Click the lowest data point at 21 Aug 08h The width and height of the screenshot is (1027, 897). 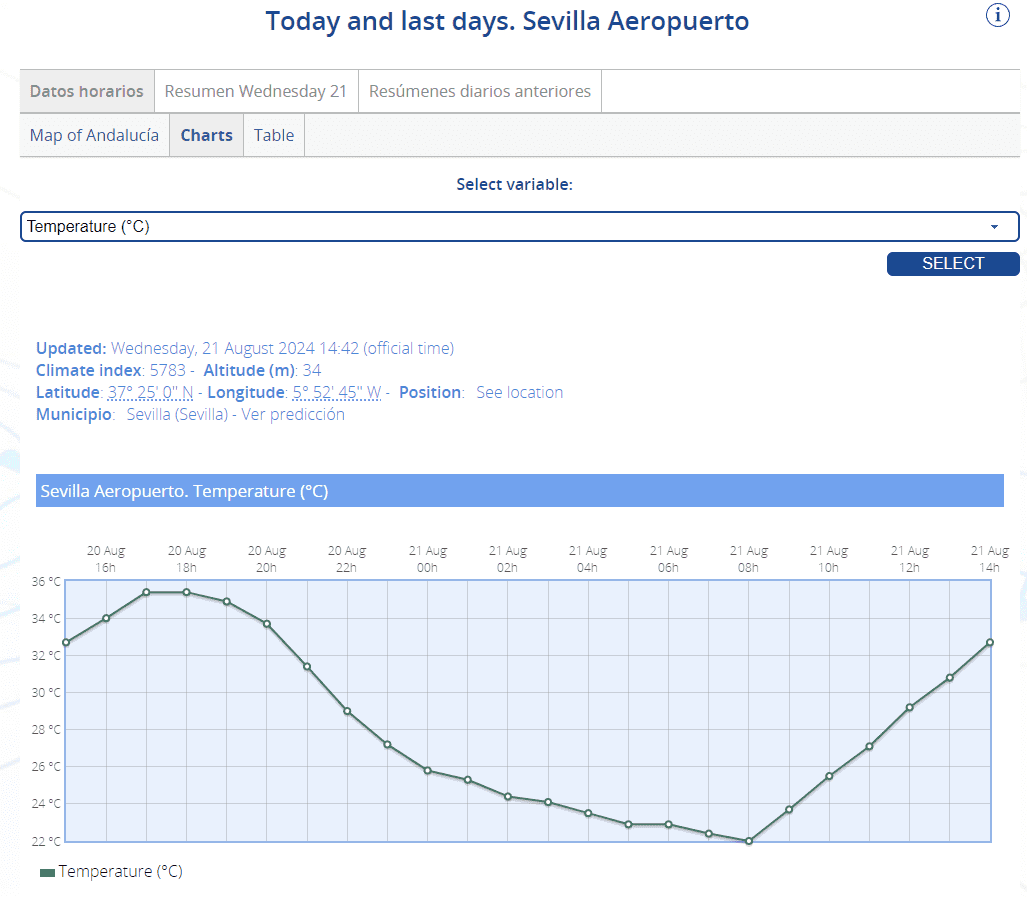[749, 841]
